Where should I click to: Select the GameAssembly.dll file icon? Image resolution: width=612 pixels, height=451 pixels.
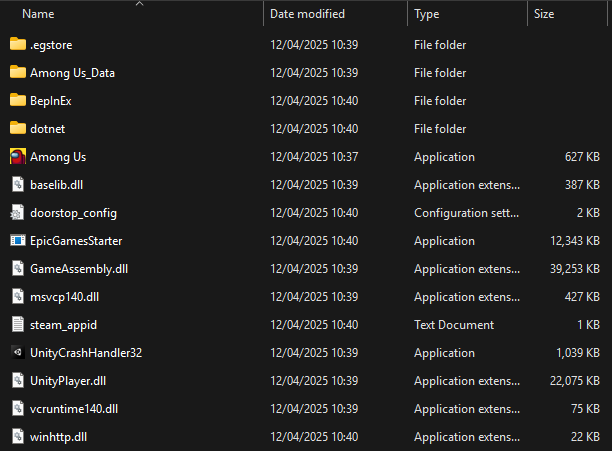tap(18, 269)
